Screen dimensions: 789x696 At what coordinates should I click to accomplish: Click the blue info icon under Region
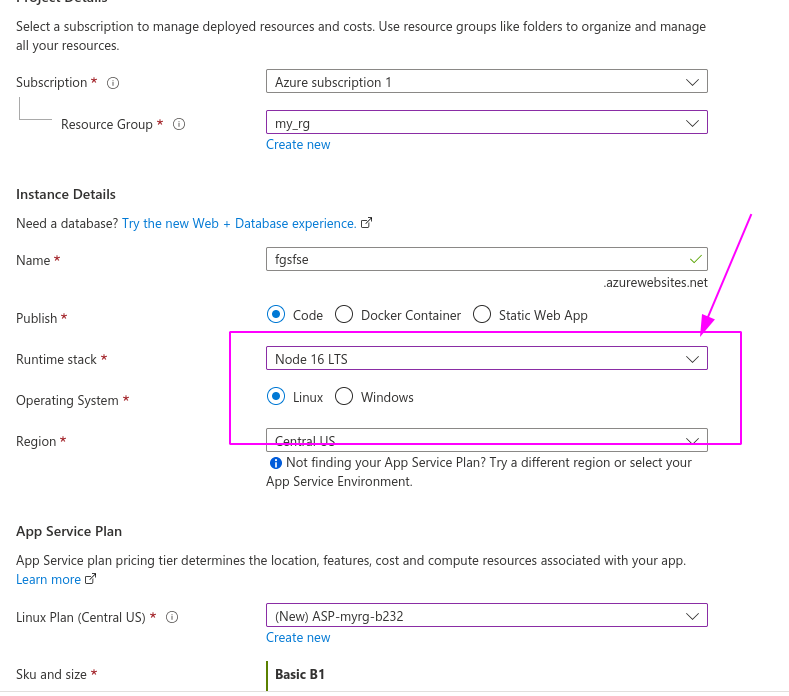(x=275, y=463)
